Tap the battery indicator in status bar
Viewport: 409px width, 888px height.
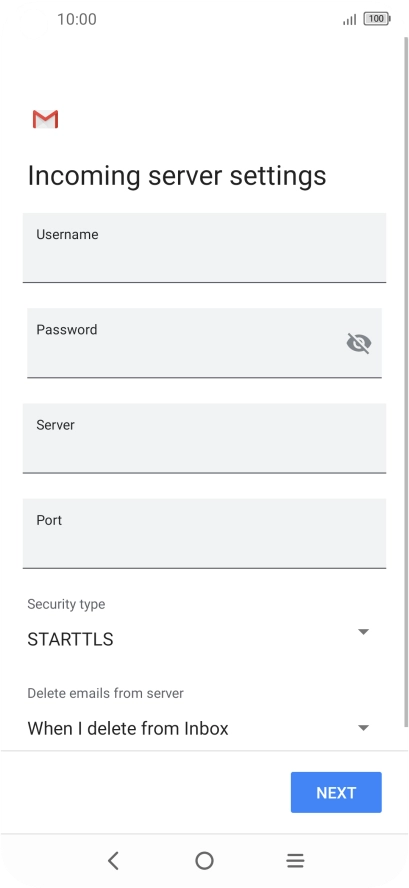point(376,19)
